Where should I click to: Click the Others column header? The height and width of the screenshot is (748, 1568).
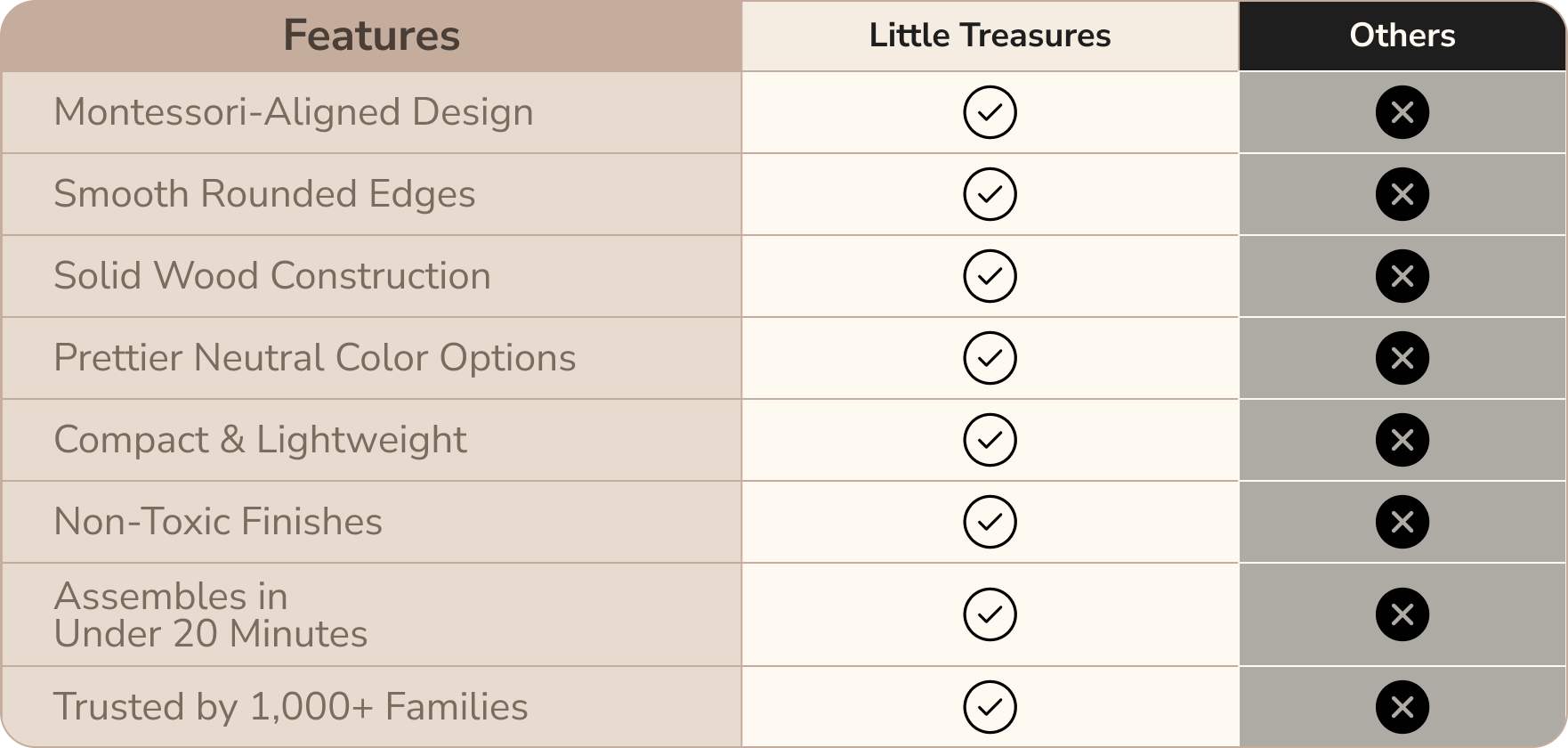[x=1402, y=36]
